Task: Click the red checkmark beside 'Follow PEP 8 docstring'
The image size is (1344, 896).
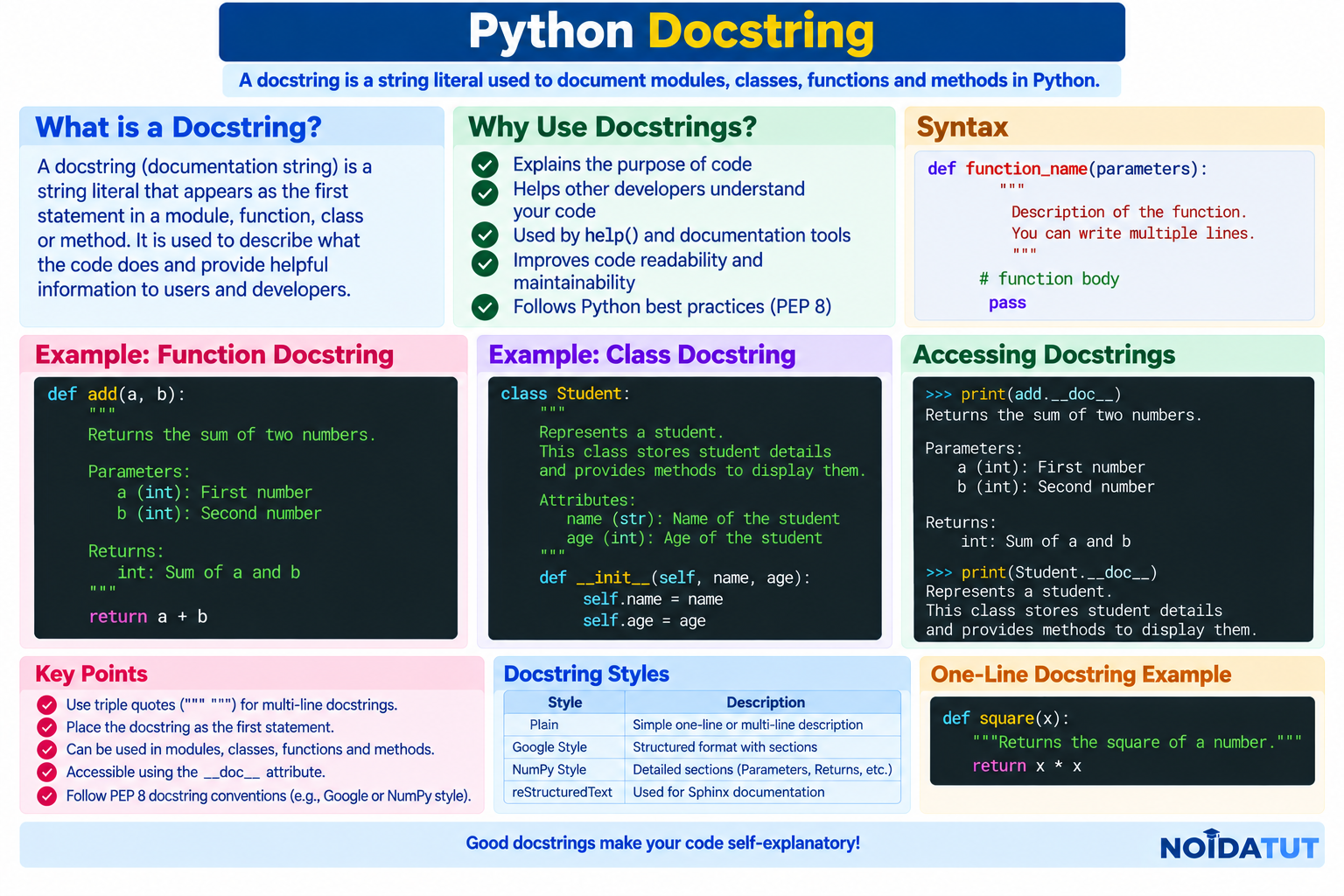Action: click(47, 795)
